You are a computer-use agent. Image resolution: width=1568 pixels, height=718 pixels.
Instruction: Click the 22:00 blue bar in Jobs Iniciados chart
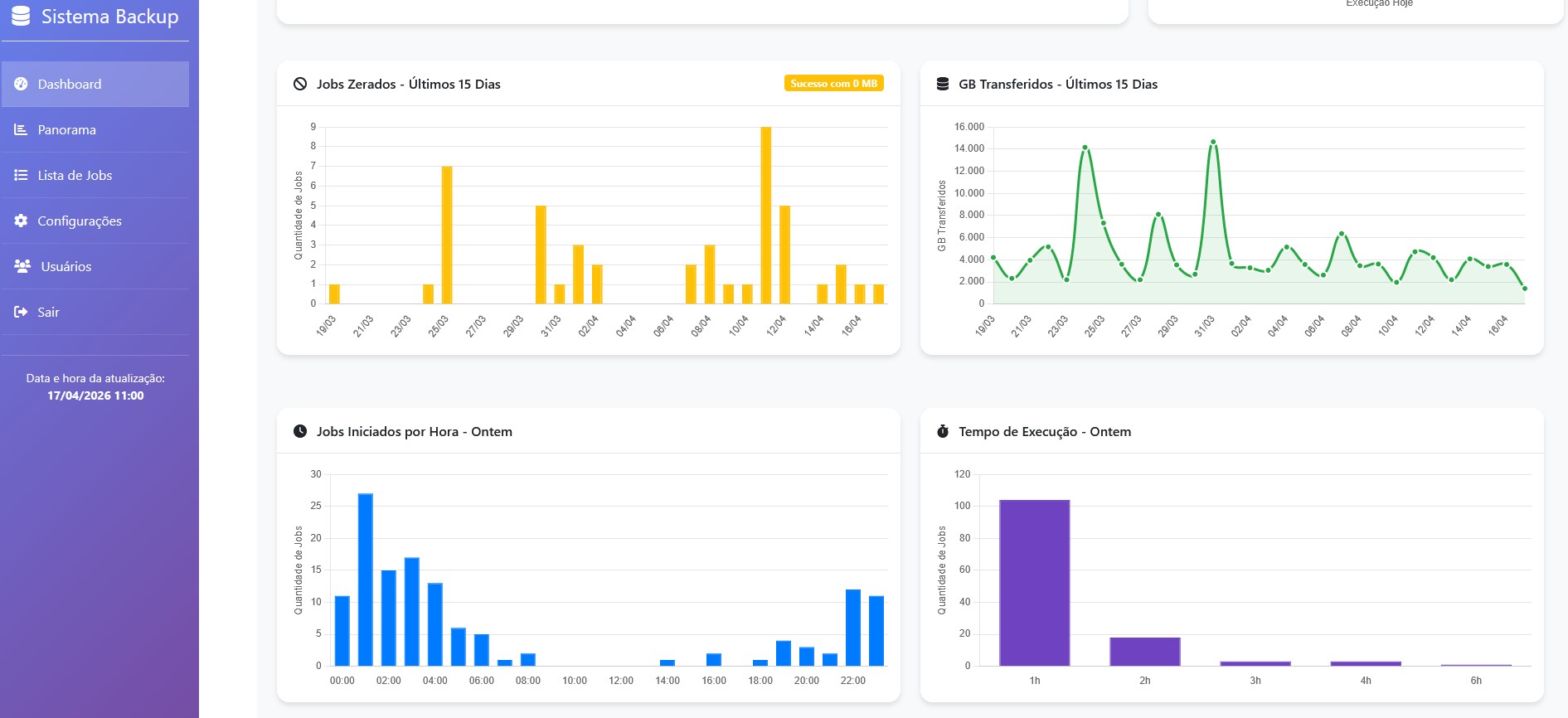click(853, 628)
